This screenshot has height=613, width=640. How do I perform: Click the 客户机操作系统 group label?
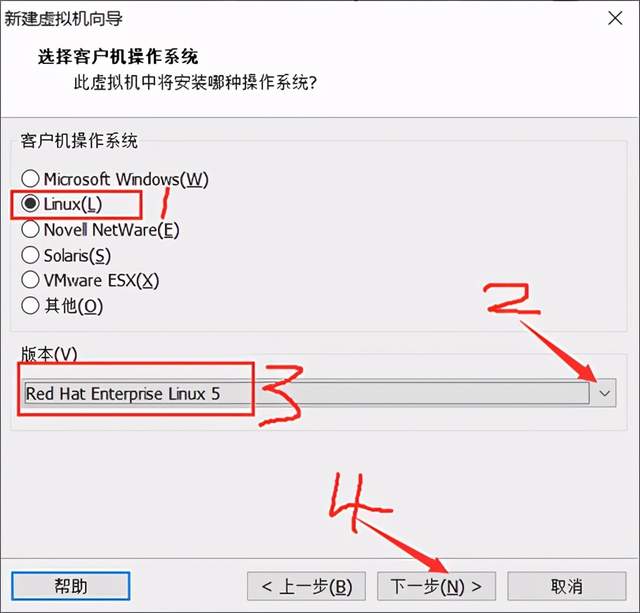[x=79, y=141]
